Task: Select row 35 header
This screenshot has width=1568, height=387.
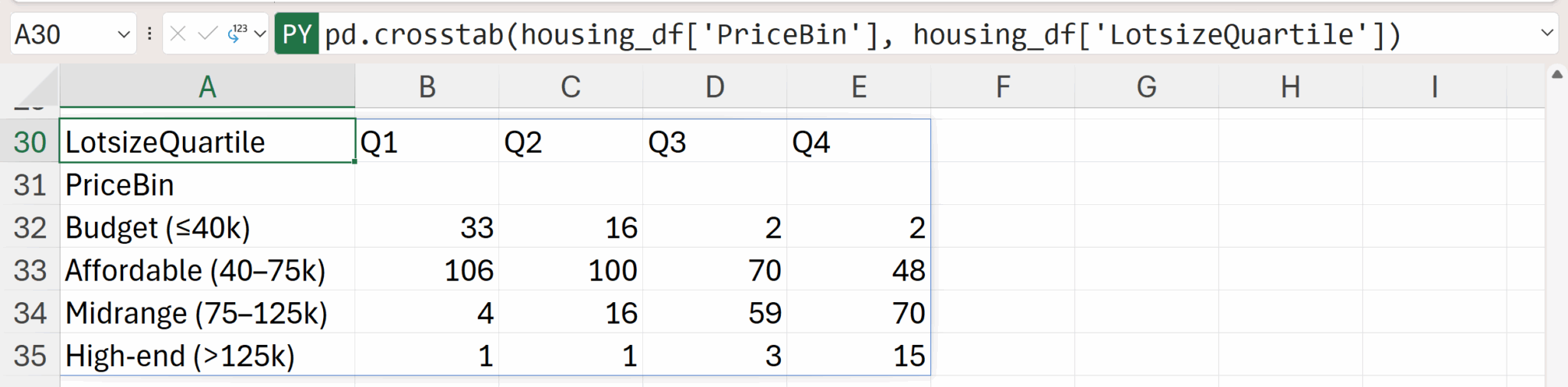Action: [x=30, y=356]
